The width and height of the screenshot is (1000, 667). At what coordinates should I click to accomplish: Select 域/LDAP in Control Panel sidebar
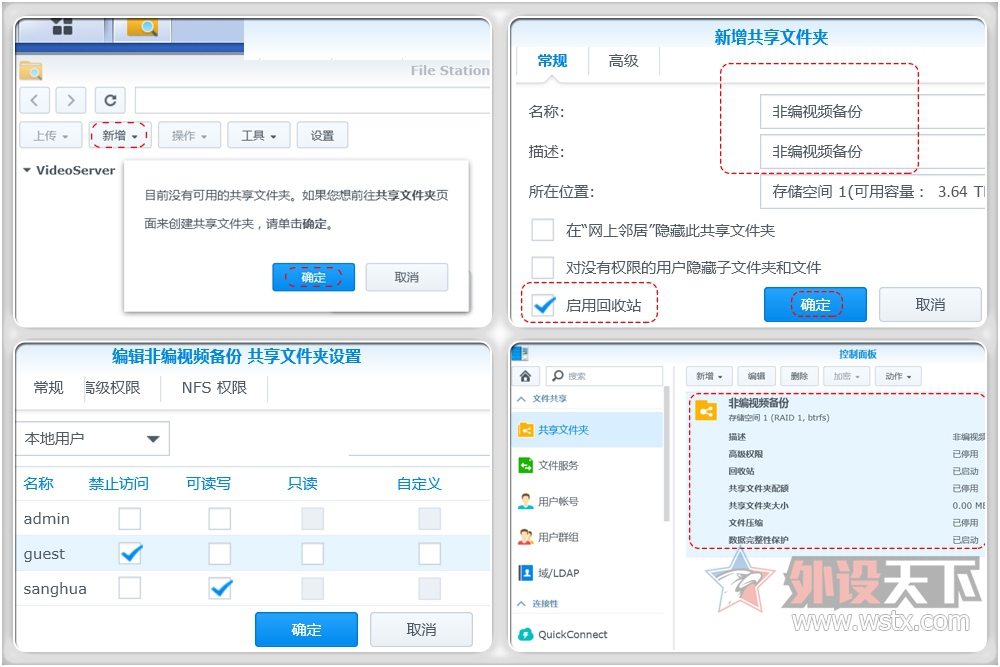coord(587,573)
